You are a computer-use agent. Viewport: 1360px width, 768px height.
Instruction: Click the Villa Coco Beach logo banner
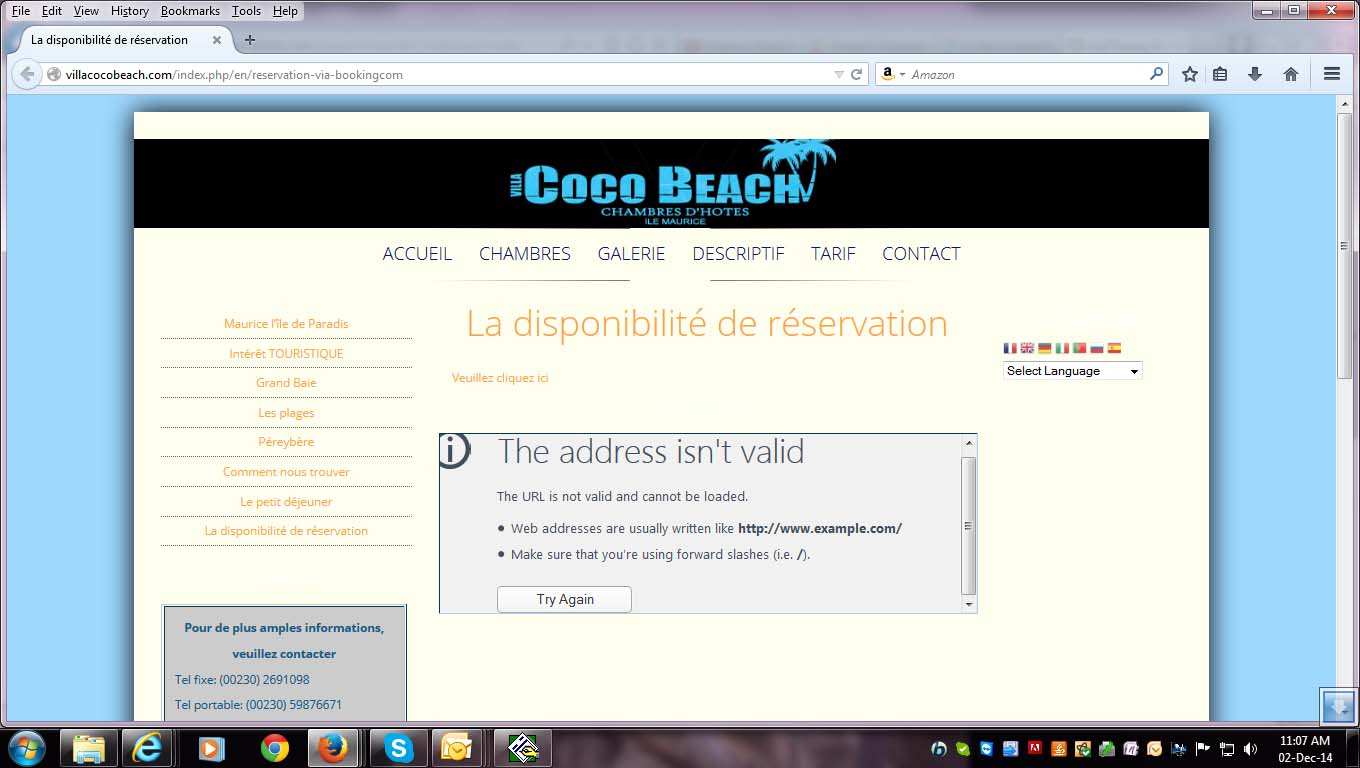click(x=671, y=183)
